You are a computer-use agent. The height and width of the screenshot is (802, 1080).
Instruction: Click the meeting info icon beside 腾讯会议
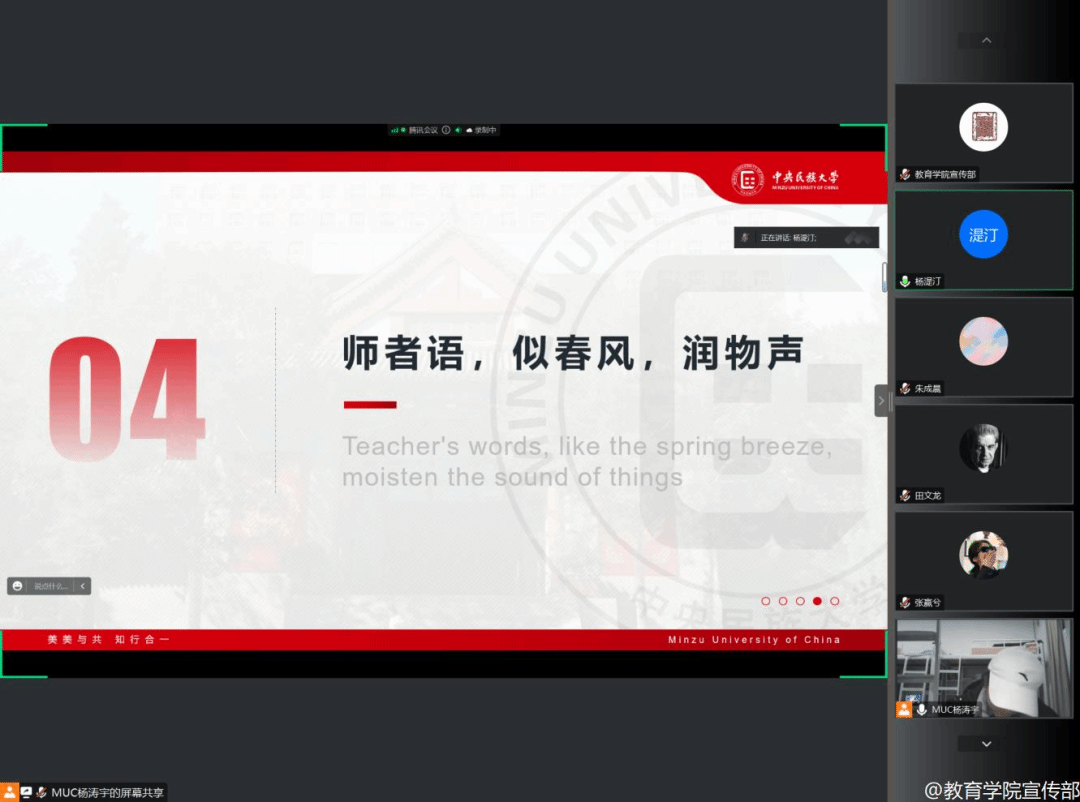pyautogui.click(x=446, y=130)
